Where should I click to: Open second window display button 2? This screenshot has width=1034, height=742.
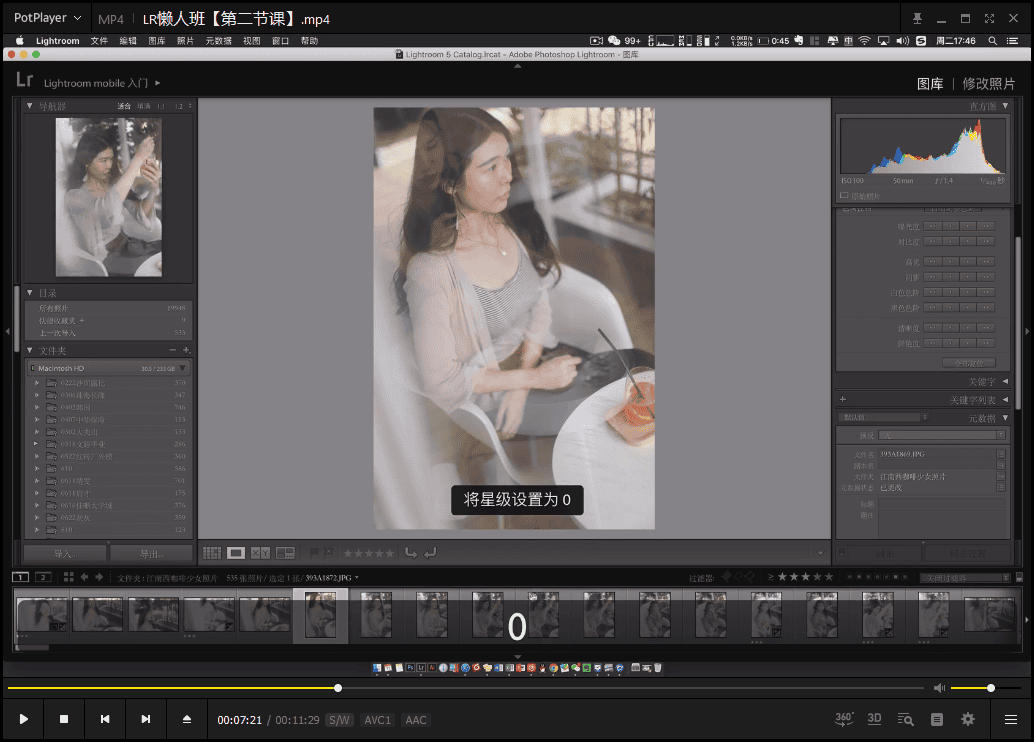click(x=43, y=577)
